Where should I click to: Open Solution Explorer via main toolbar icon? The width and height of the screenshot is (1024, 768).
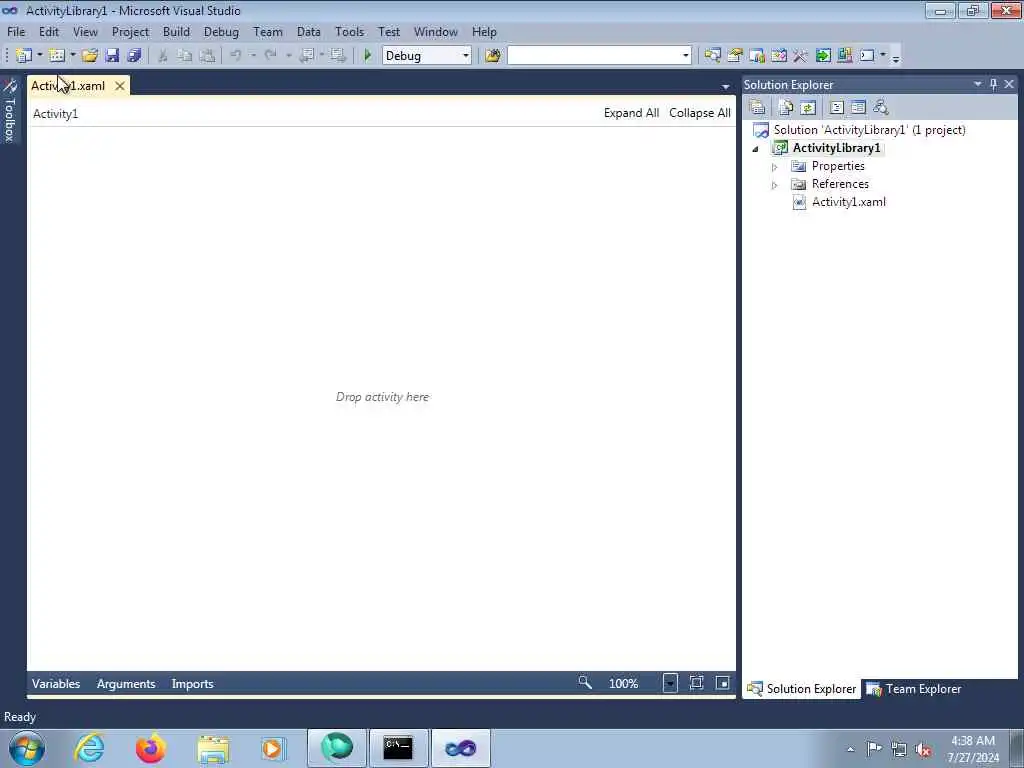712,56
